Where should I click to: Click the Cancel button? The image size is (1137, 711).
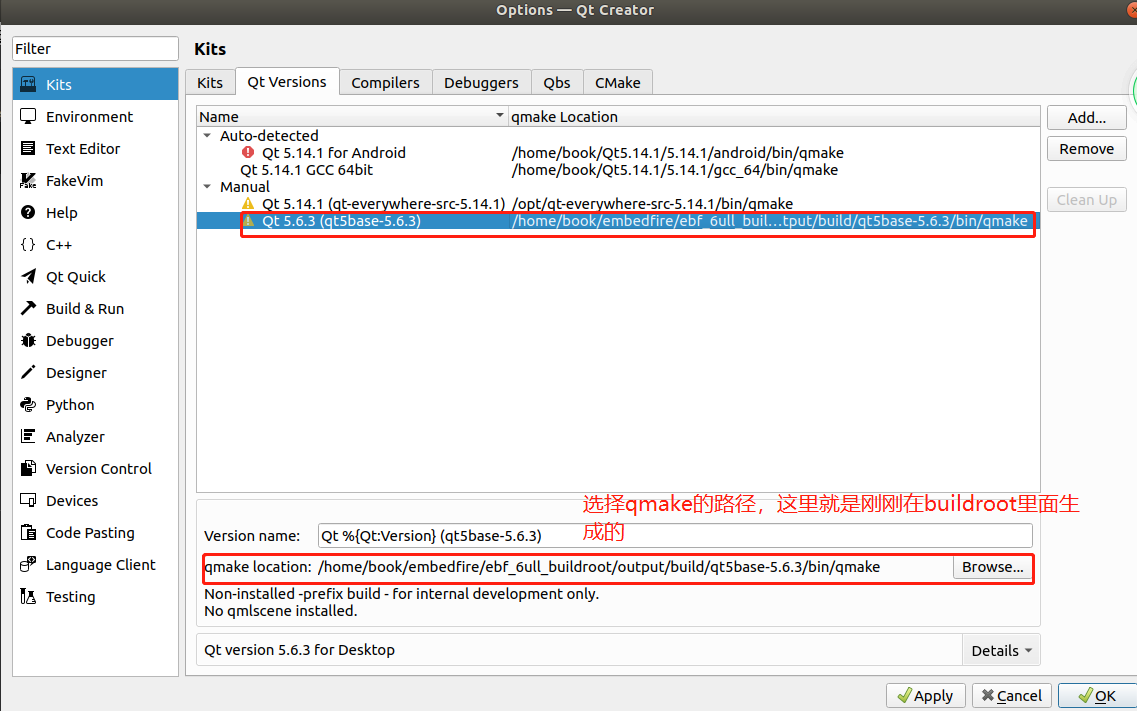tap(1012, 696)
